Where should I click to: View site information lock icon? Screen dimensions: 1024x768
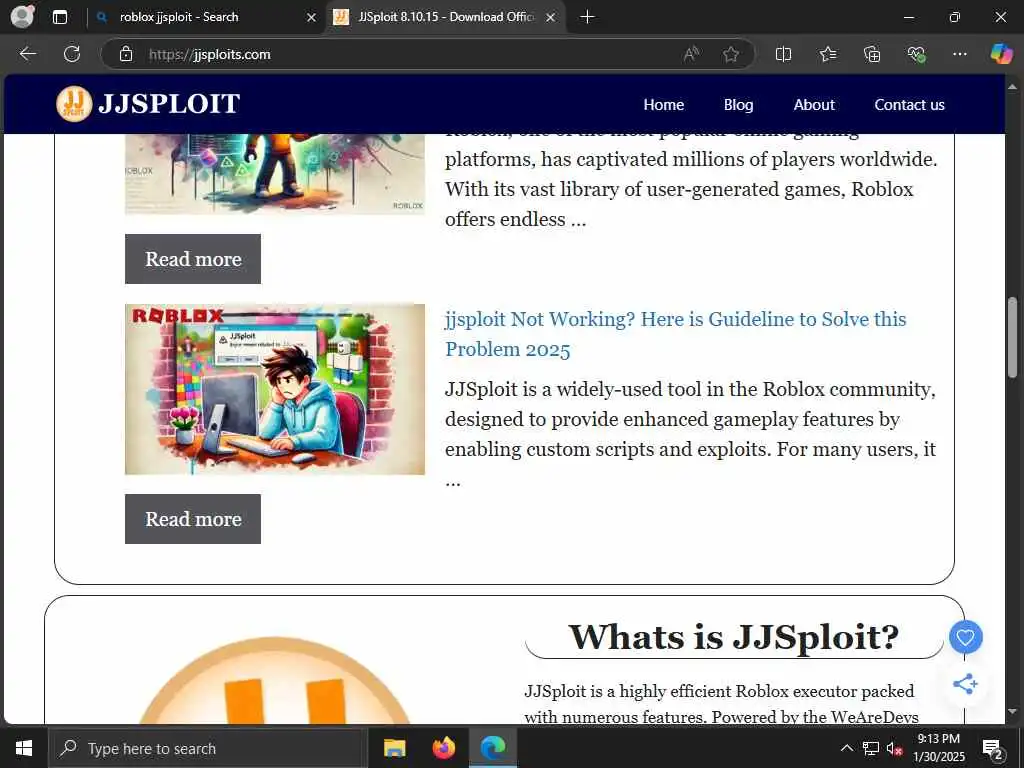126,54
